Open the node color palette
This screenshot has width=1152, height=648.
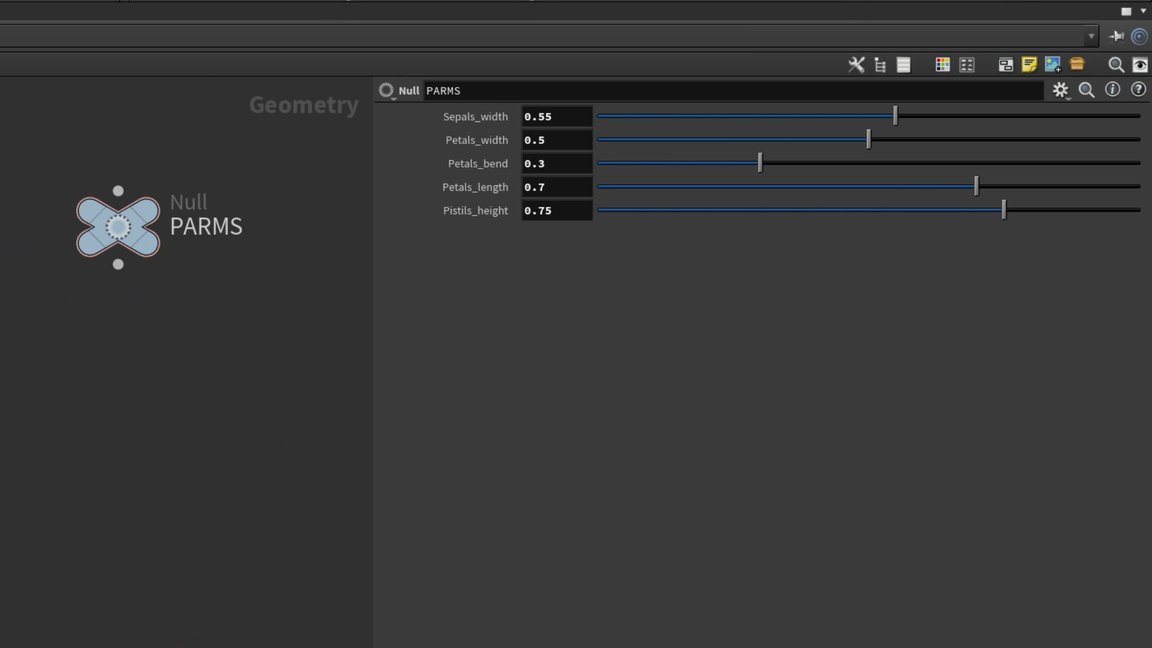942,65
